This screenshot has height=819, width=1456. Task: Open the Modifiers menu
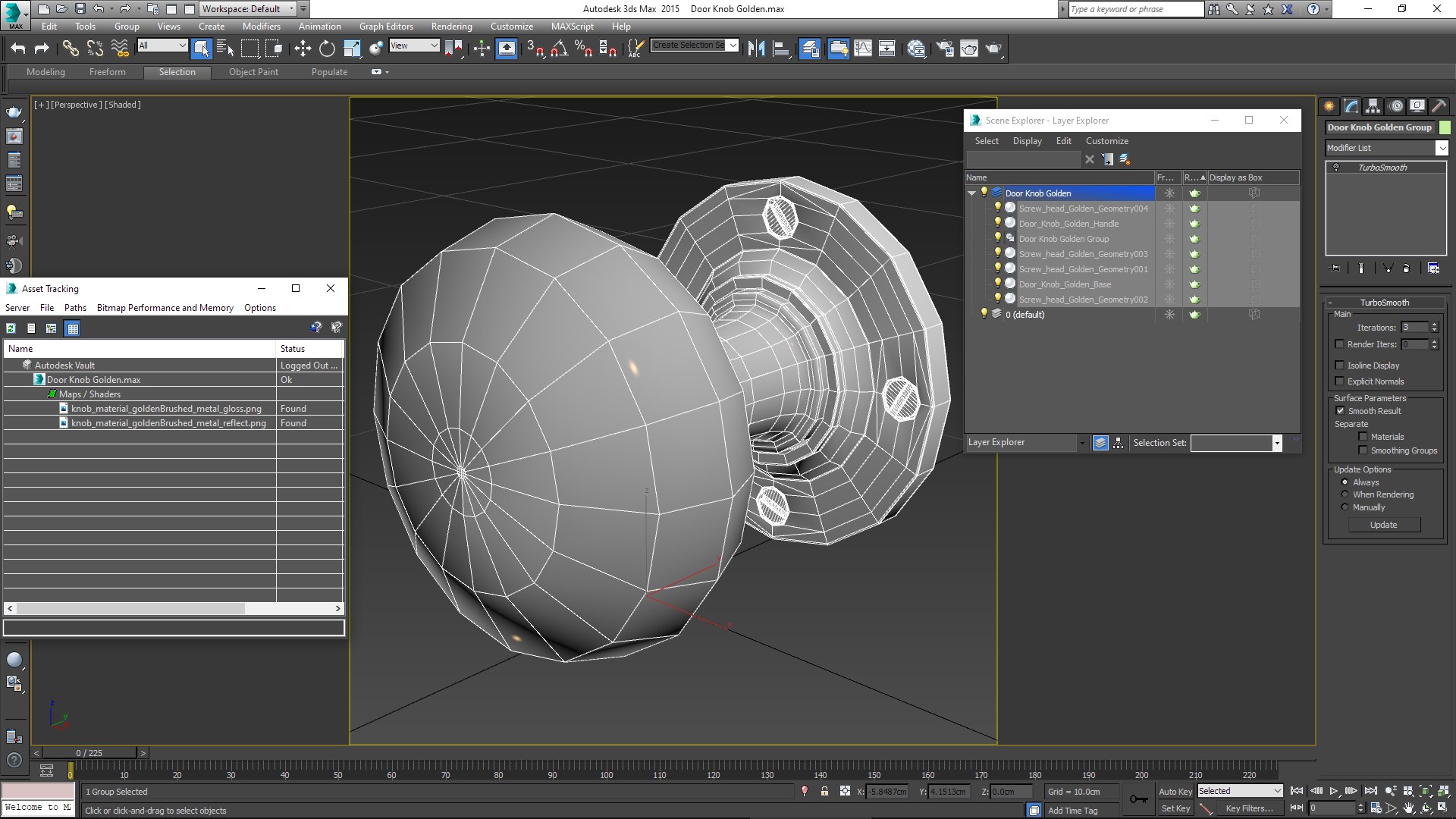tap(262, 27)
